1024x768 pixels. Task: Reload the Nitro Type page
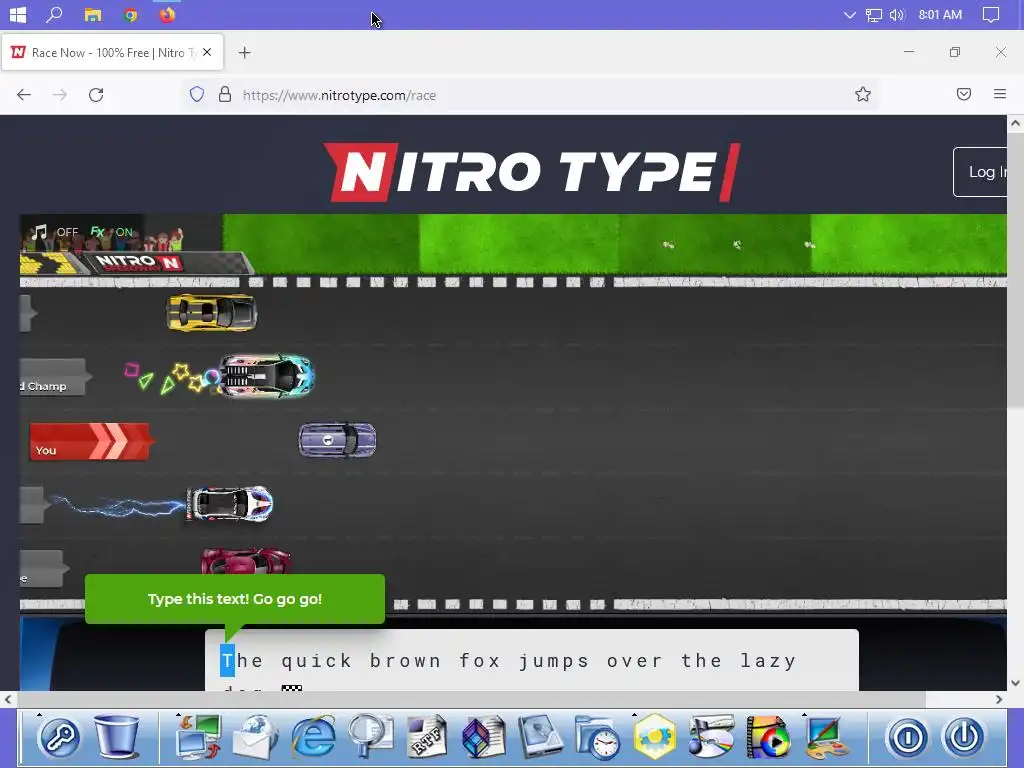pos(96,95)
